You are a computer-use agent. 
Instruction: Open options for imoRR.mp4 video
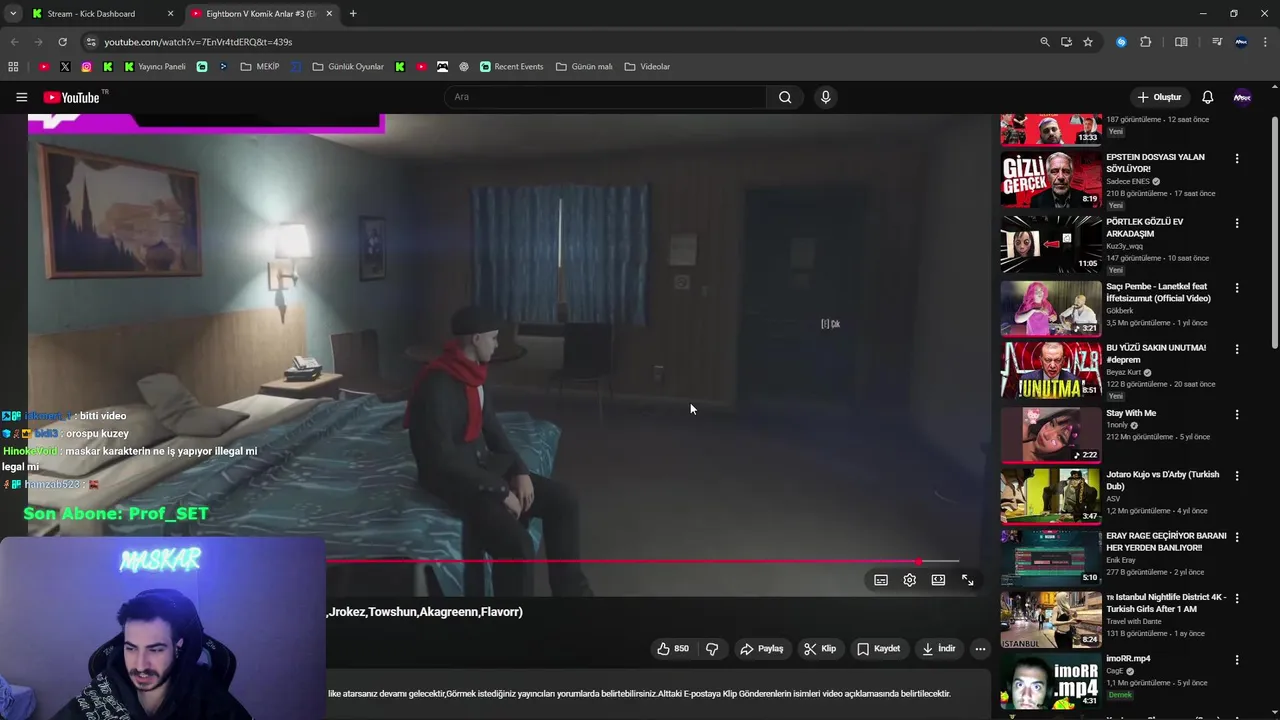1237,660
